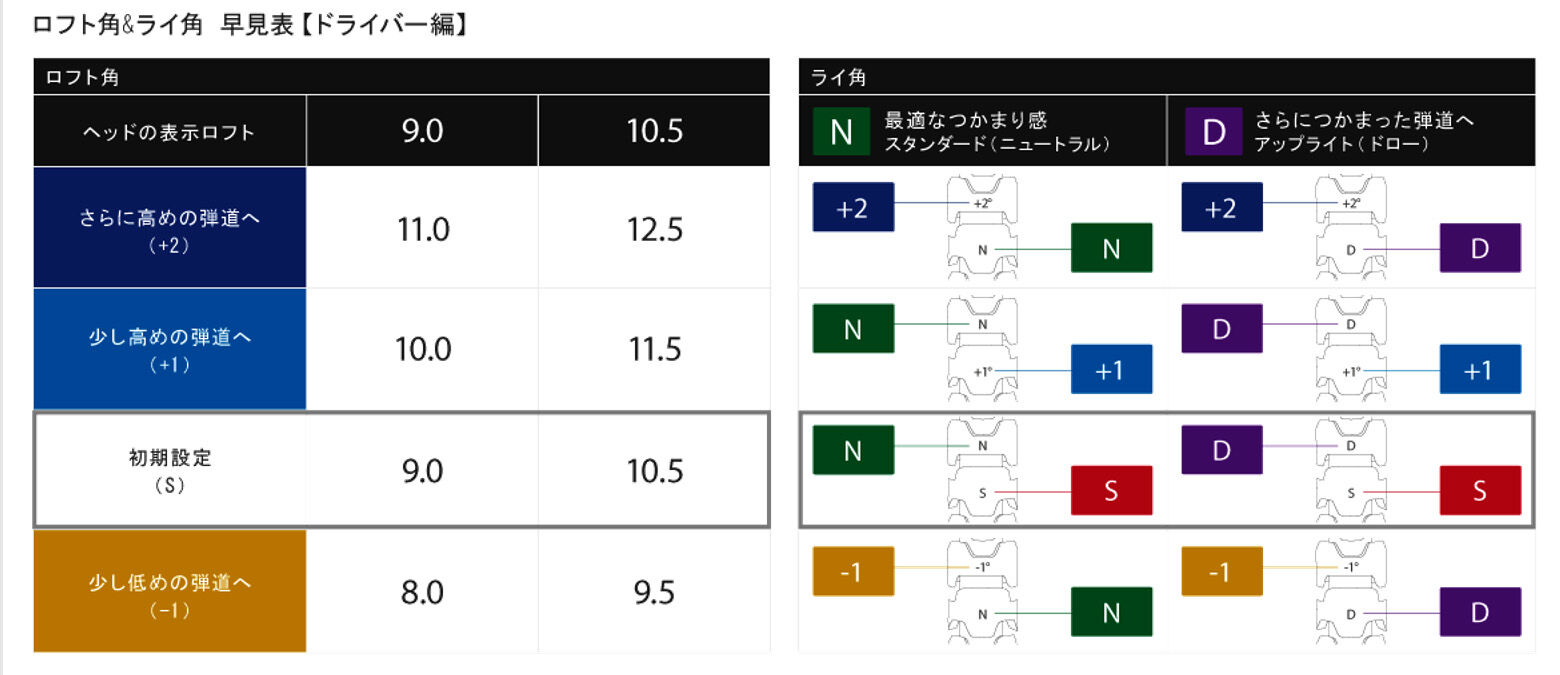
Task: Click the green N icon beside 最適なつかまり感
Action: tap(842, 131)
